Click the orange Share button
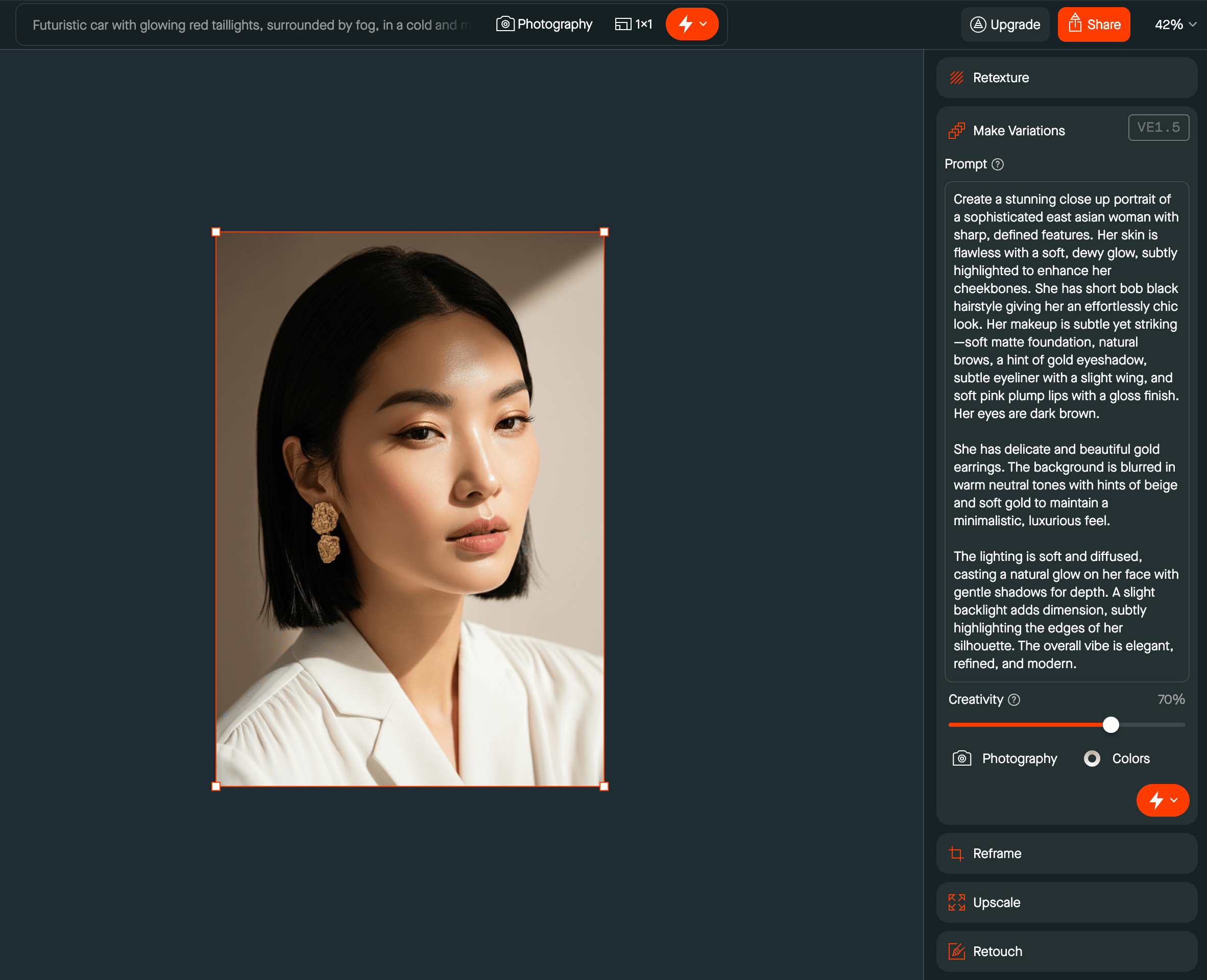 (x=1094, y=24)
